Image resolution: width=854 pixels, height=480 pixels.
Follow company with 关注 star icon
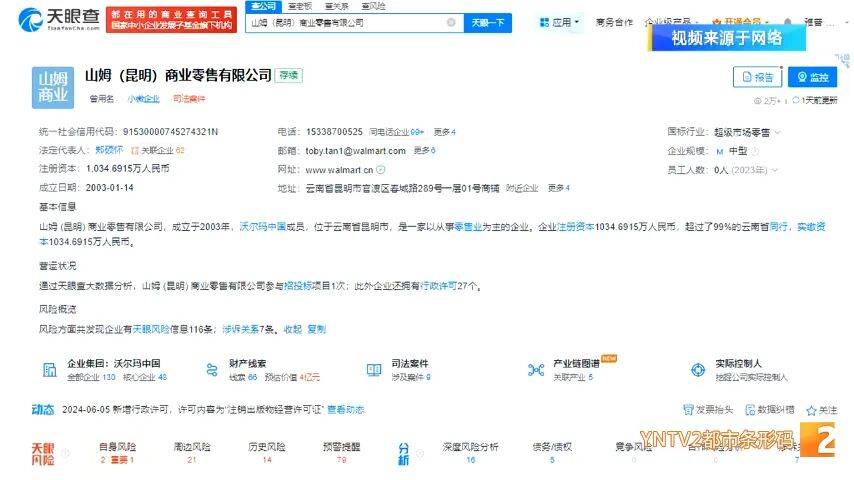(x=811, y=410)
